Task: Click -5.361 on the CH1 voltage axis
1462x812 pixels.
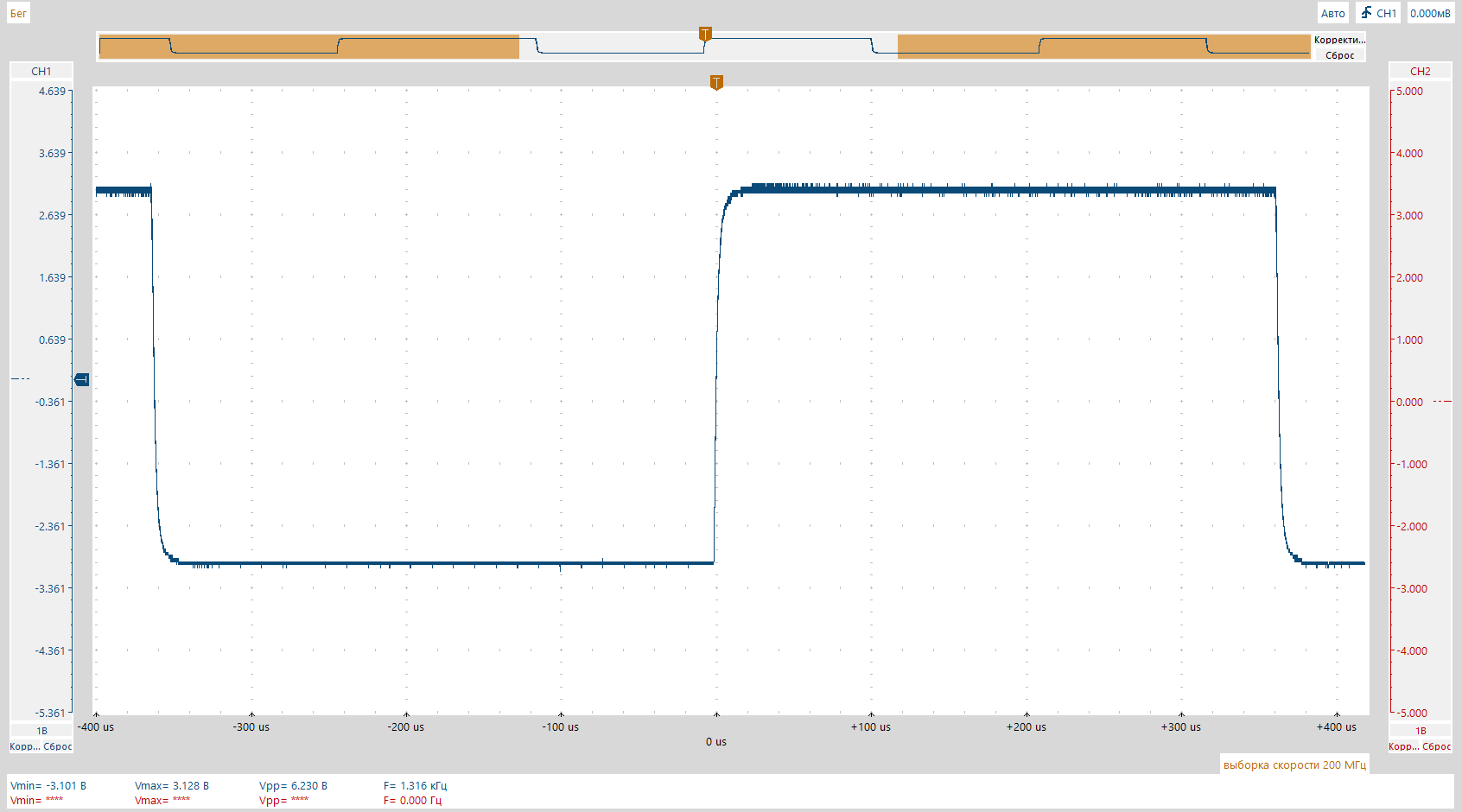Action: point(50,713)
